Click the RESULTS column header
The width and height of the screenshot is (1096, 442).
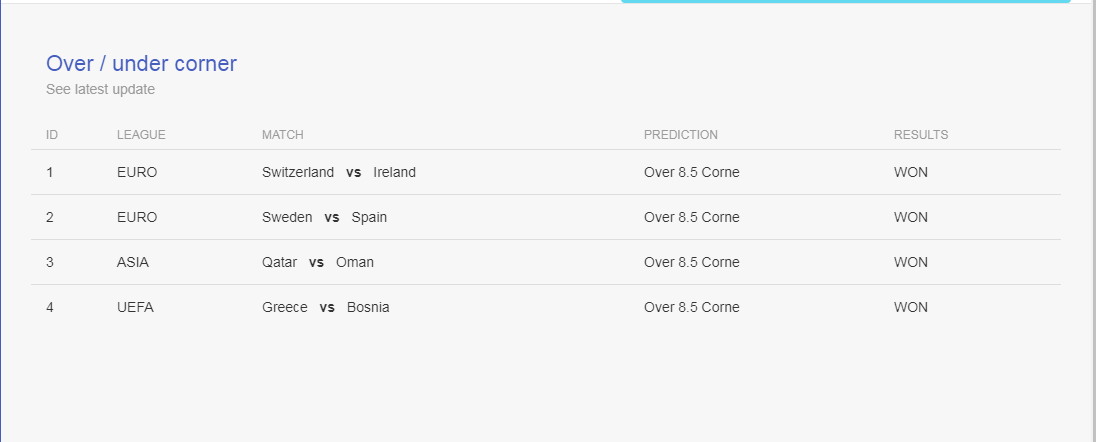click(921, 135)
